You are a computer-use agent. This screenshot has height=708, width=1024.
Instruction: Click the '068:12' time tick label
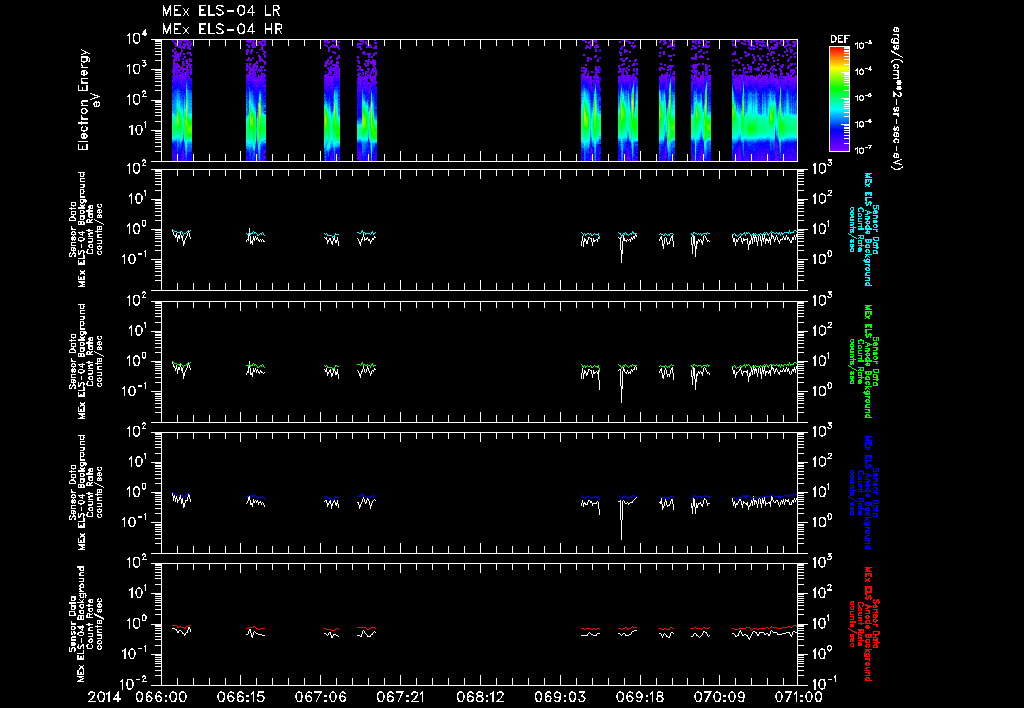tap(479, 697)
